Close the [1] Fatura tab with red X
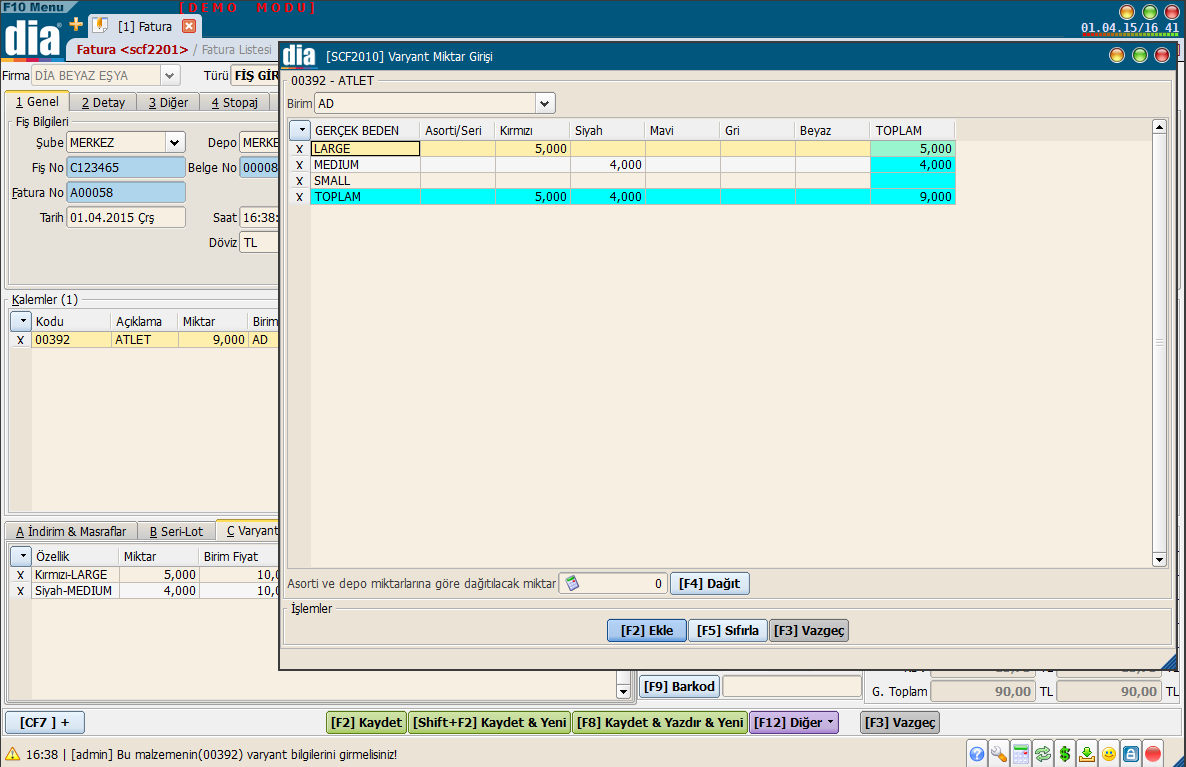 [189, 26]
